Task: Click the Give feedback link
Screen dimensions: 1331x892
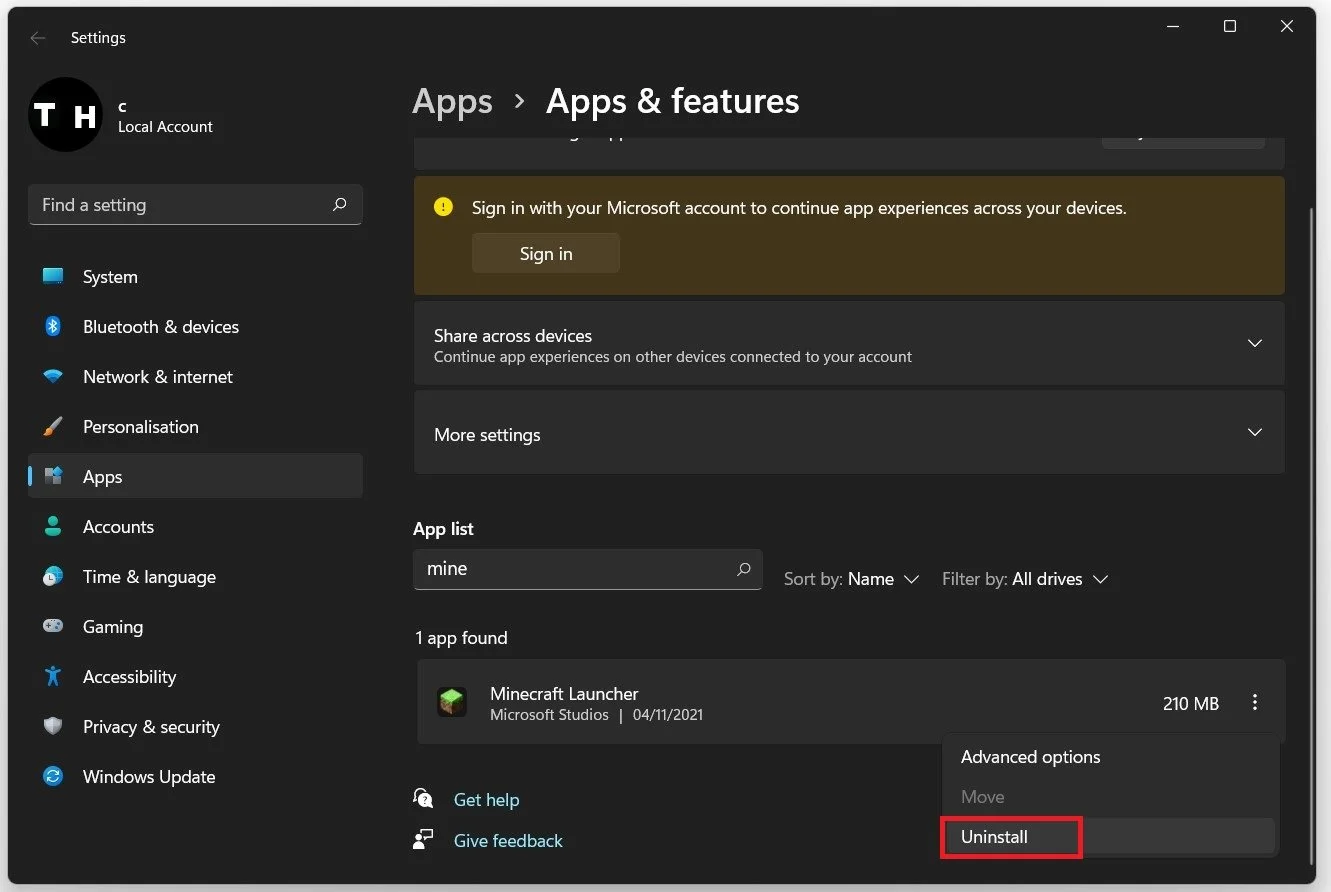Action: click(x=508, y=841)
